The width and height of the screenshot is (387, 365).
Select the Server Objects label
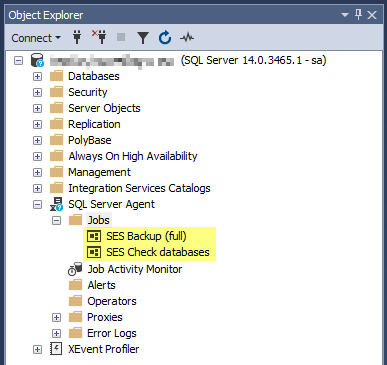point(104,108)
